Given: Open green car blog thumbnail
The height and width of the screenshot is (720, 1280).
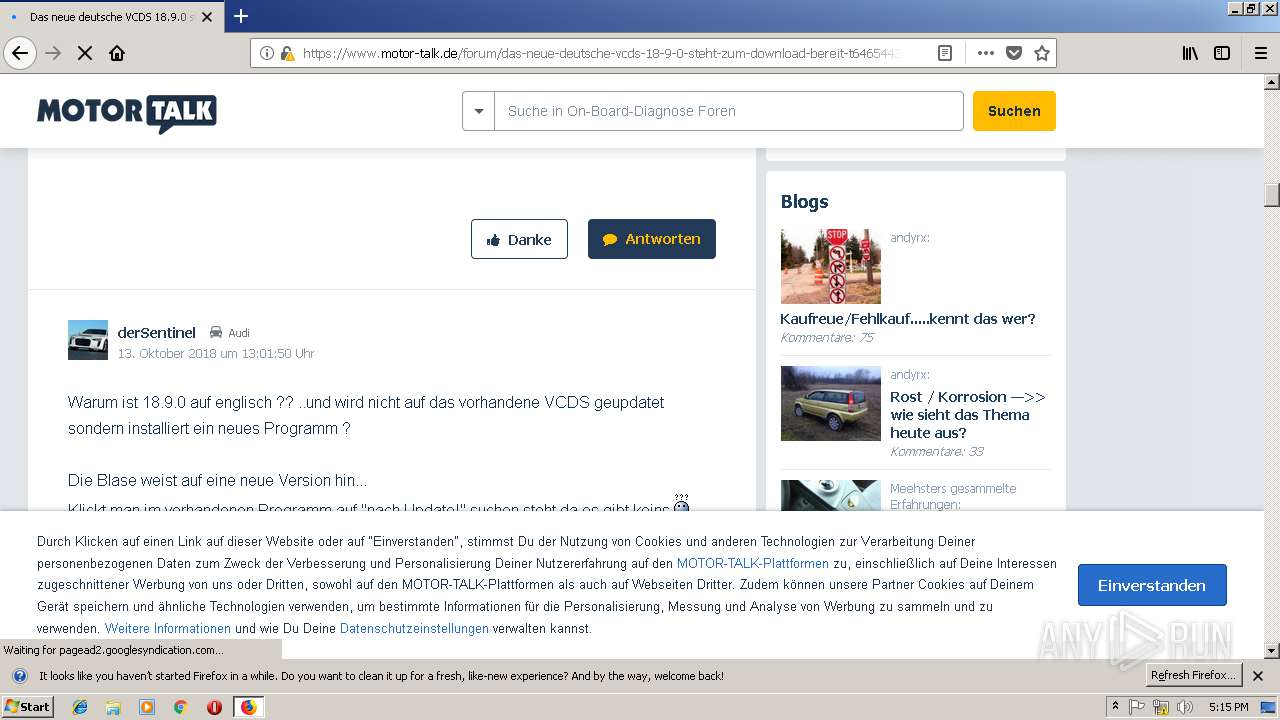Looking at the screenshot, I should 831,403.
